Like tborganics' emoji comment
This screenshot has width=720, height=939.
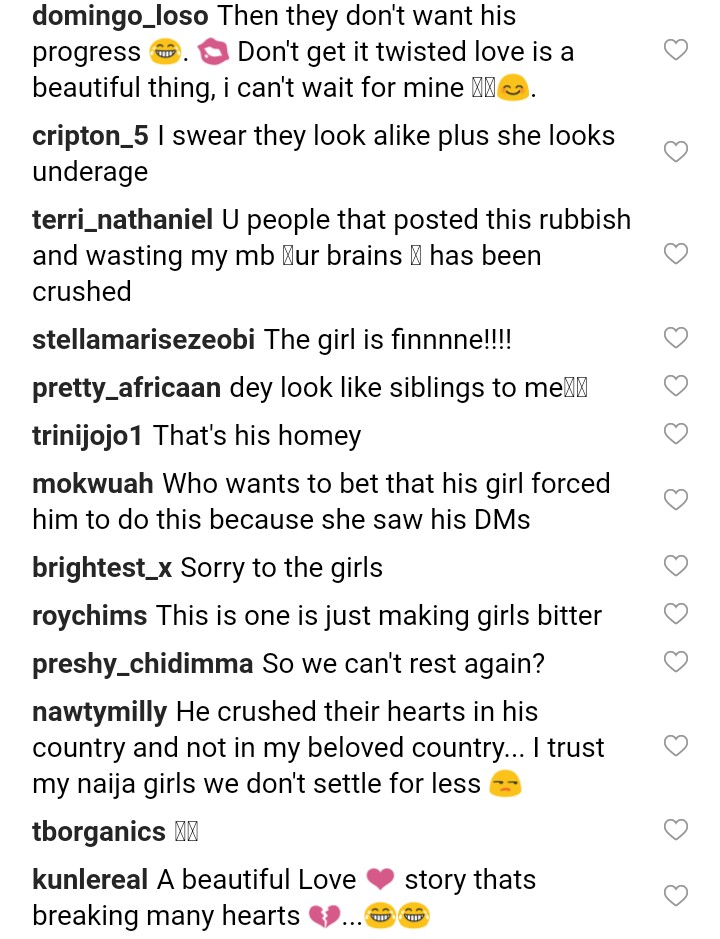[x=676, y=830]
